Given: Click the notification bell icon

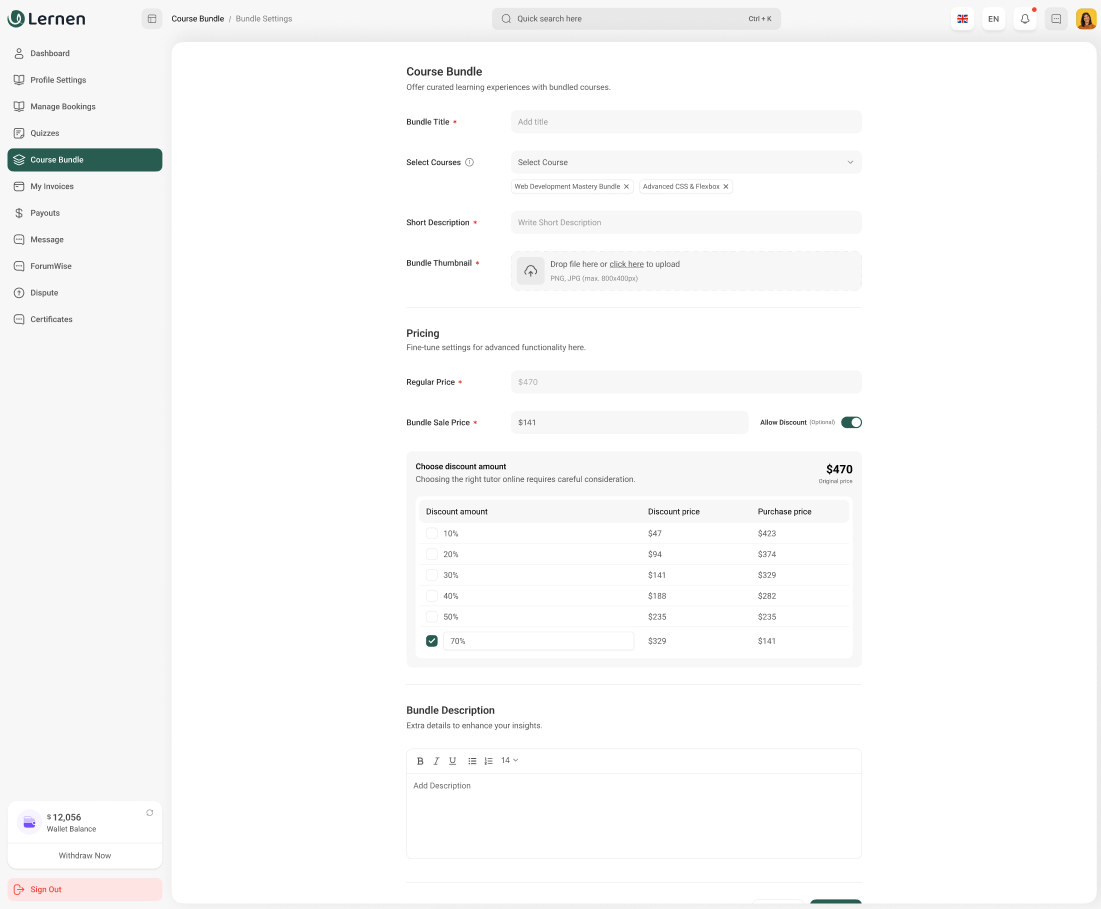Looking at the screenshot, I should tap(1024, 19).
